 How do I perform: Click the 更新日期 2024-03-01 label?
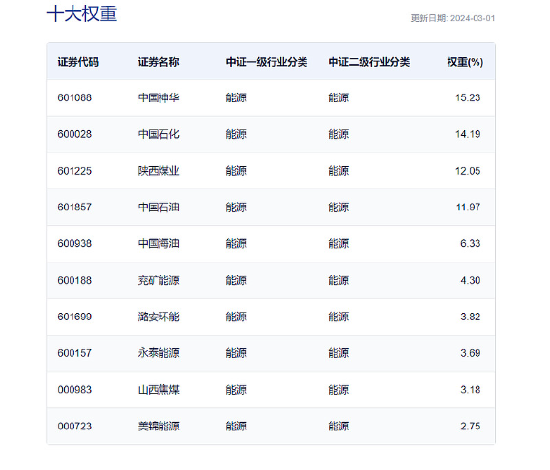[453, 18]
